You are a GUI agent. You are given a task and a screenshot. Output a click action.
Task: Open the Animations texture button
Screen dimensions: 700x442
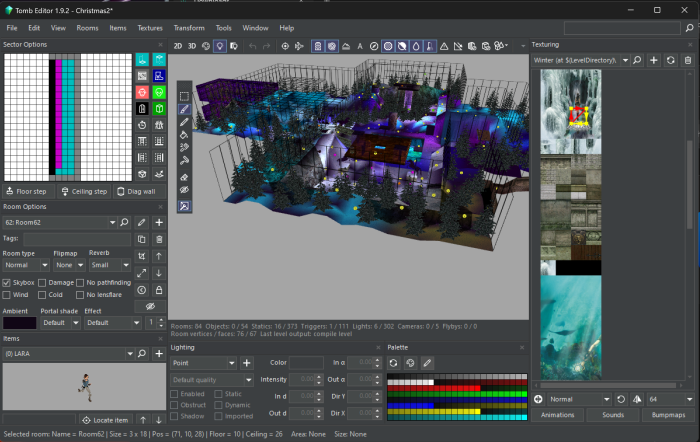click(558, 415)
